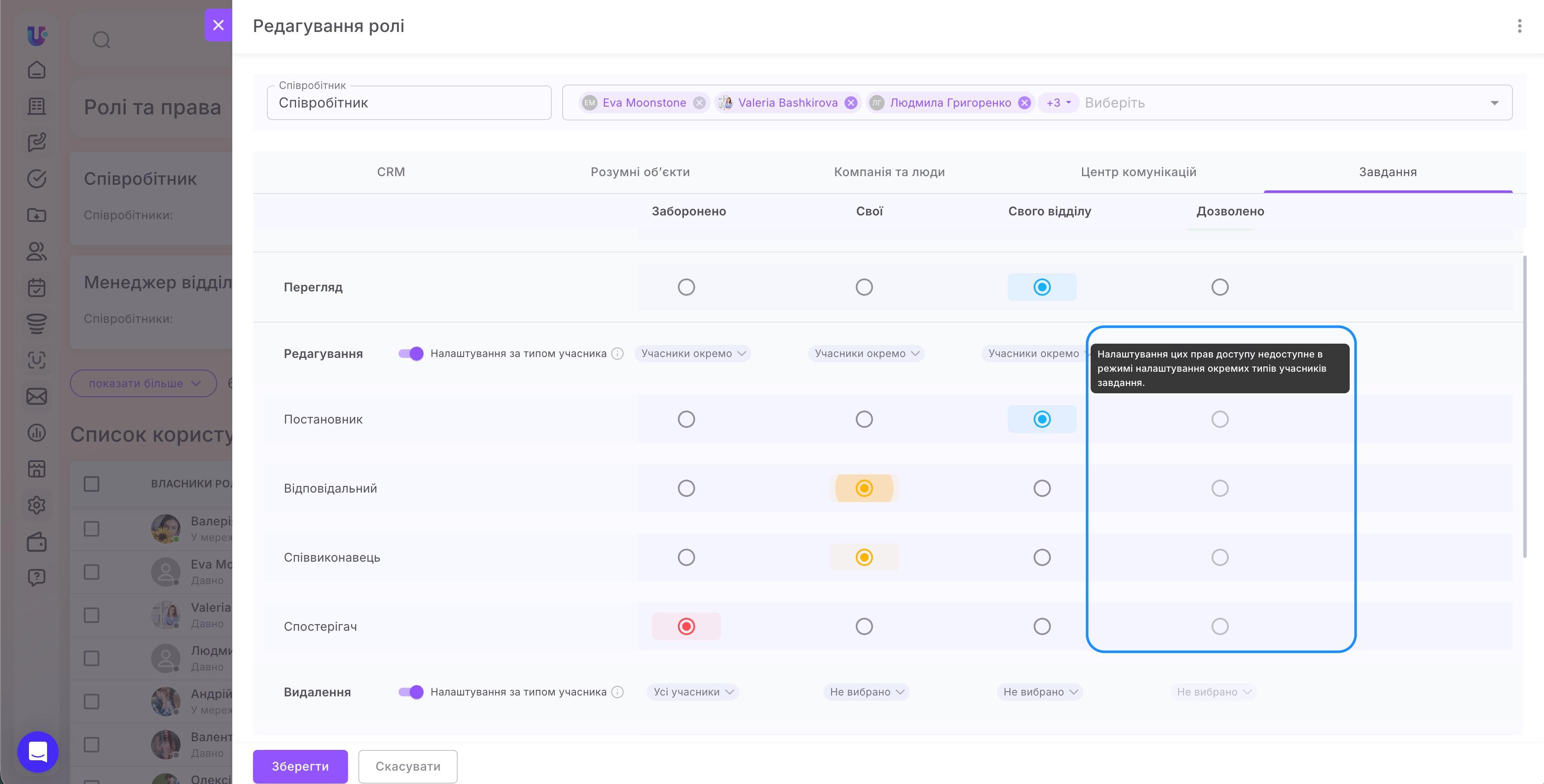1544x784 pixels.
Task: Click the search magnifier icon
Action: pyautogui.click(x=101, y=40)
